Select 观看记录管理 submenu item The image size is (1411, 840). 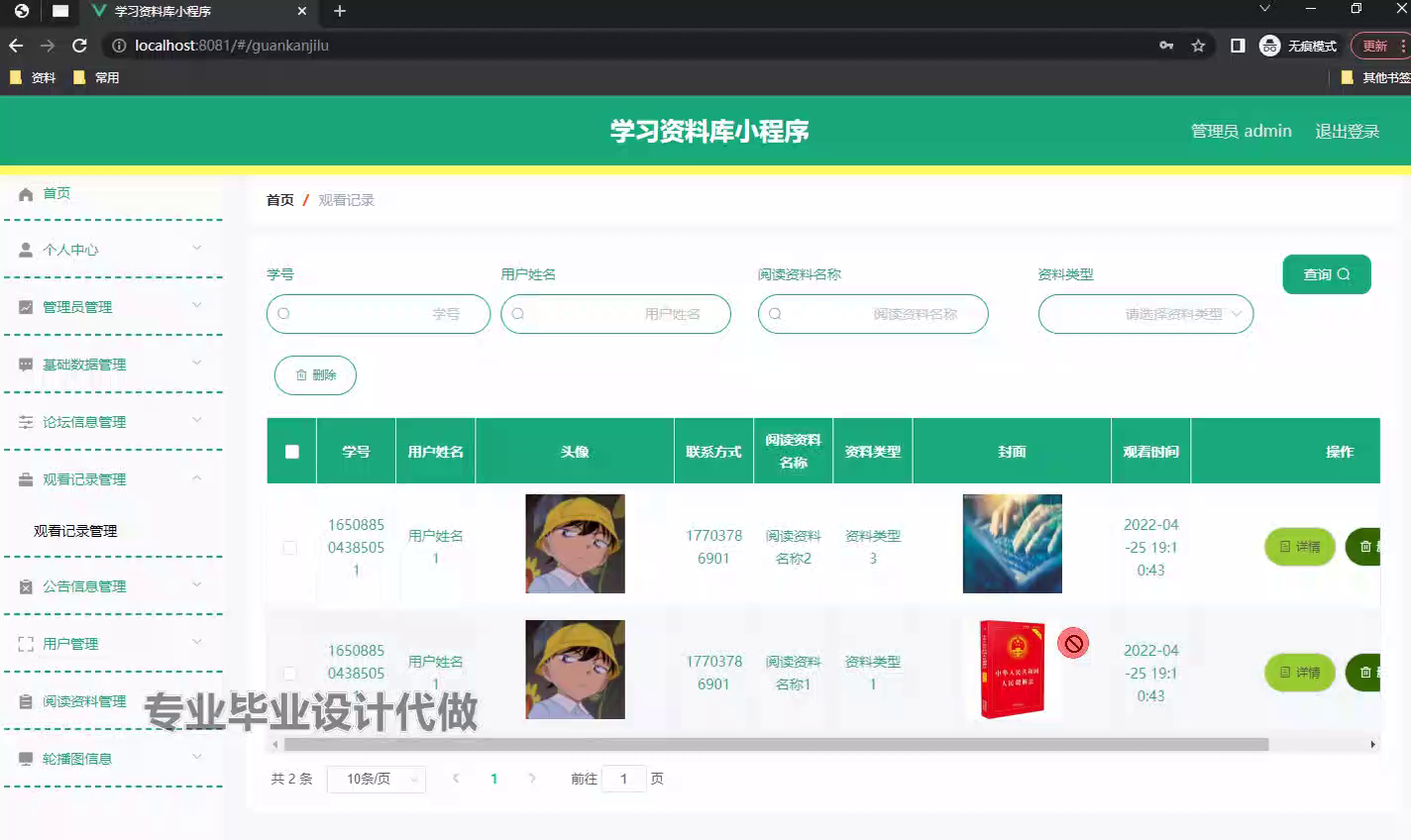[75, 531]
